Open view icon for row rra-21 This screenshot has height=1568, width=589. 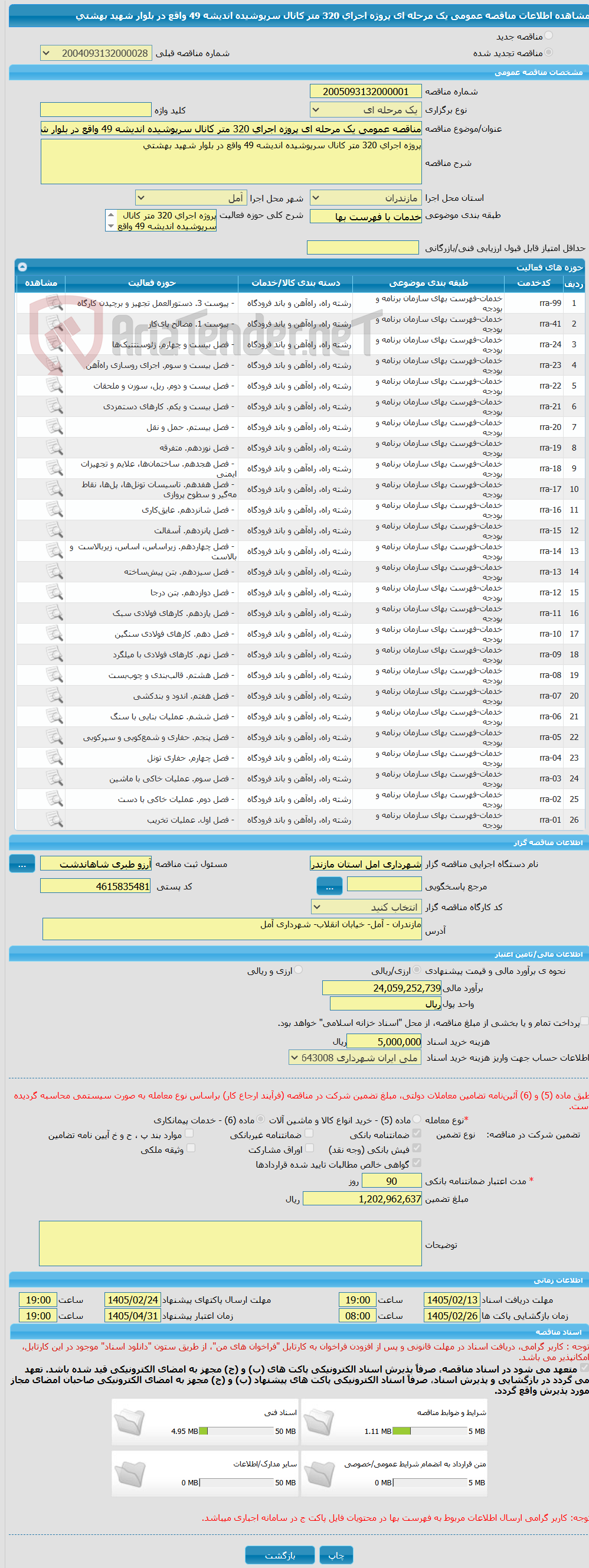tap(55, 406)
